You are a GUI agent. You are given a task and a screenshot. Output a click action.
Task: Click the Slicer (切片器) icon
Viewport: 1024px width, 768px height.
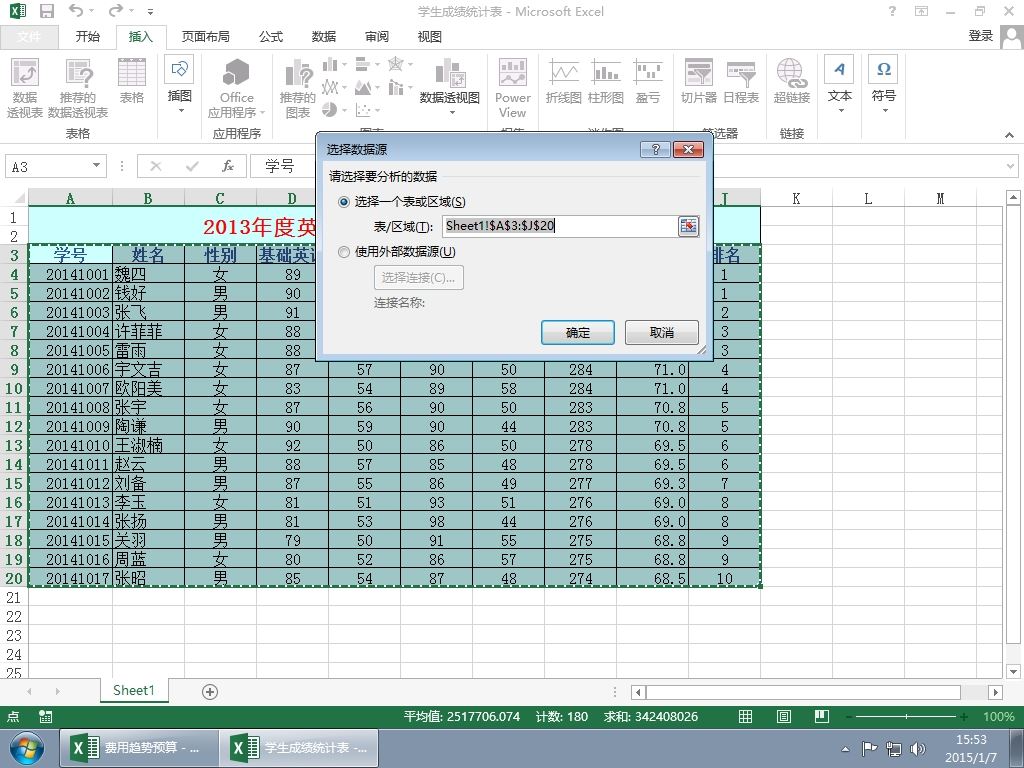tap(699, 82)
